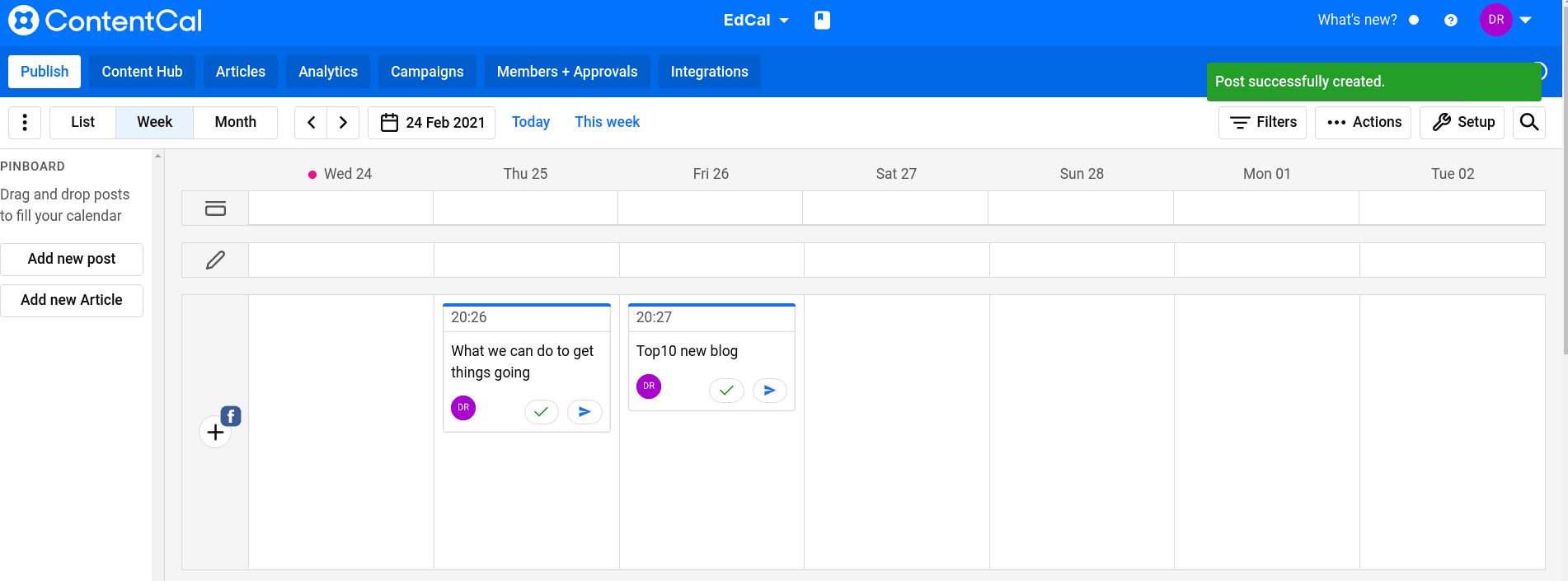Expand the user account dropdown arrow
The height and width of the screenshot is (581, 1568).
pos(1526,20)
